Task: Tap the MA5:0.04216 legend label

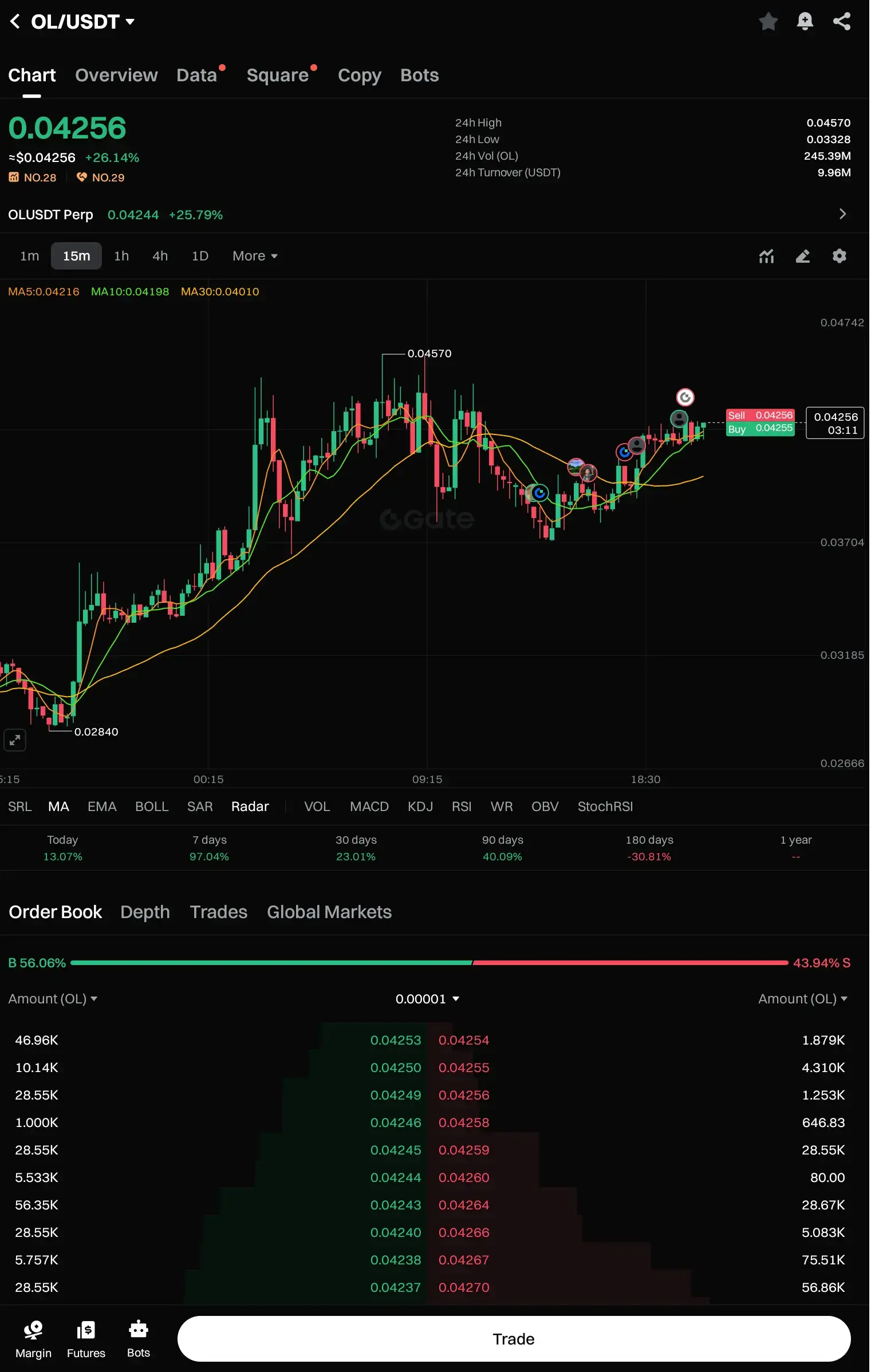Action: tap(44, 291)
